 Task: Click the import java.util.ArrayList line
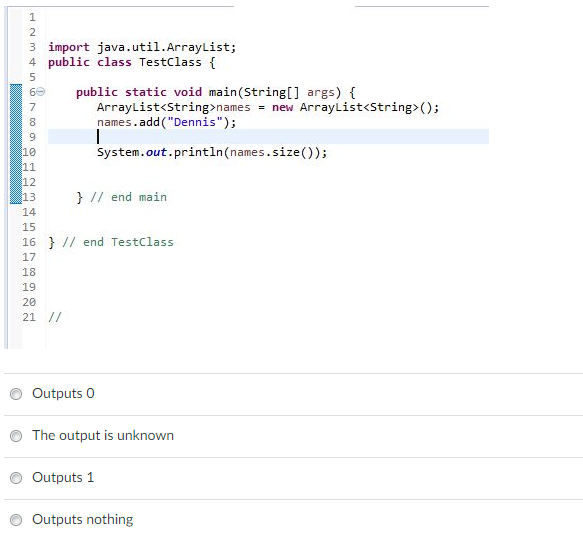click(x=142, y=47)
